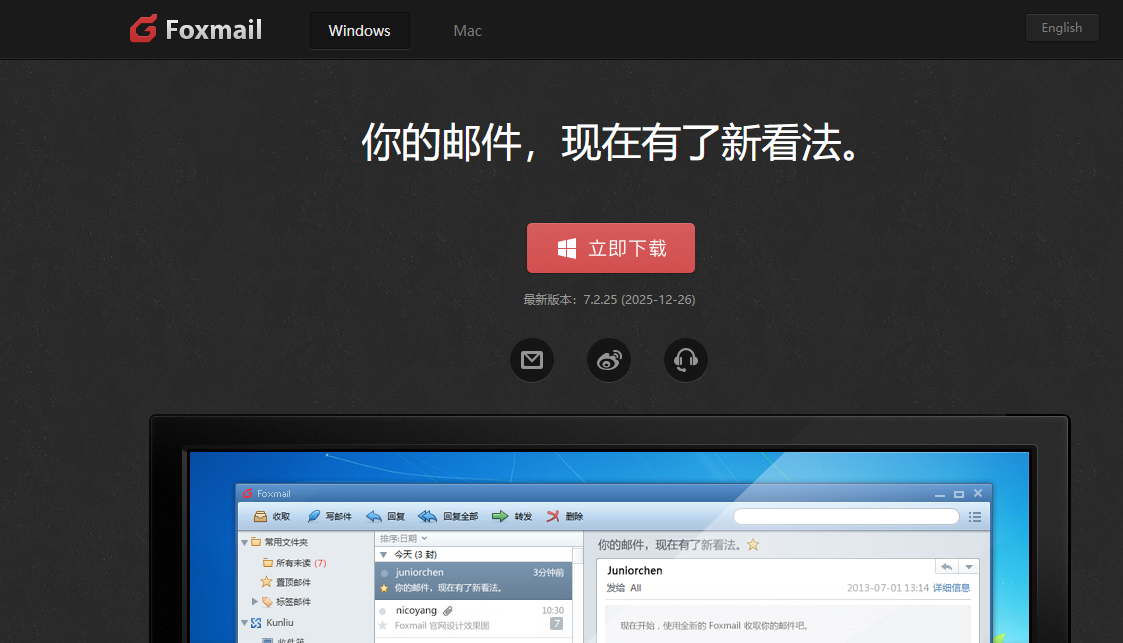The width and height of the screenshot is (1123, 643).
Task: Switch to the Mac tab
Action: point(467,31)
